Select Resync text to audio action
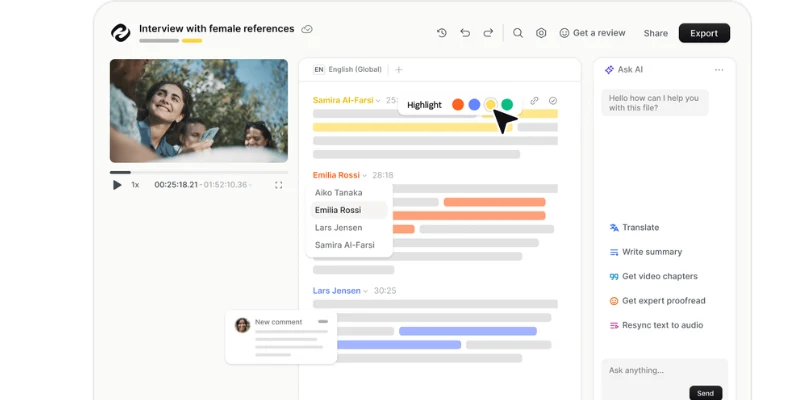Viewport: 800px width, 400px height. tap(656, 326)
